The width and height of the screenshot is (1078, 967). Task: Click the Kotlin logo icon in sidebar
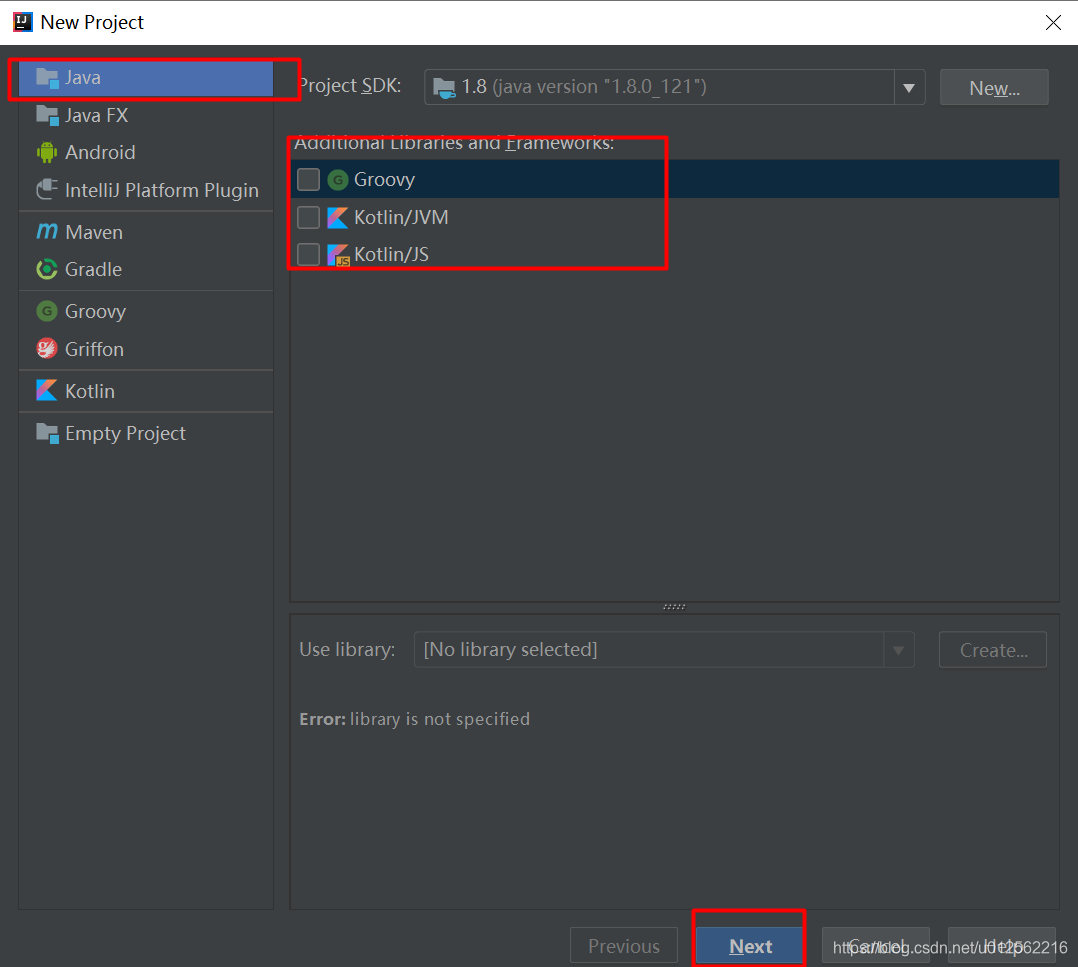point(47,390)
